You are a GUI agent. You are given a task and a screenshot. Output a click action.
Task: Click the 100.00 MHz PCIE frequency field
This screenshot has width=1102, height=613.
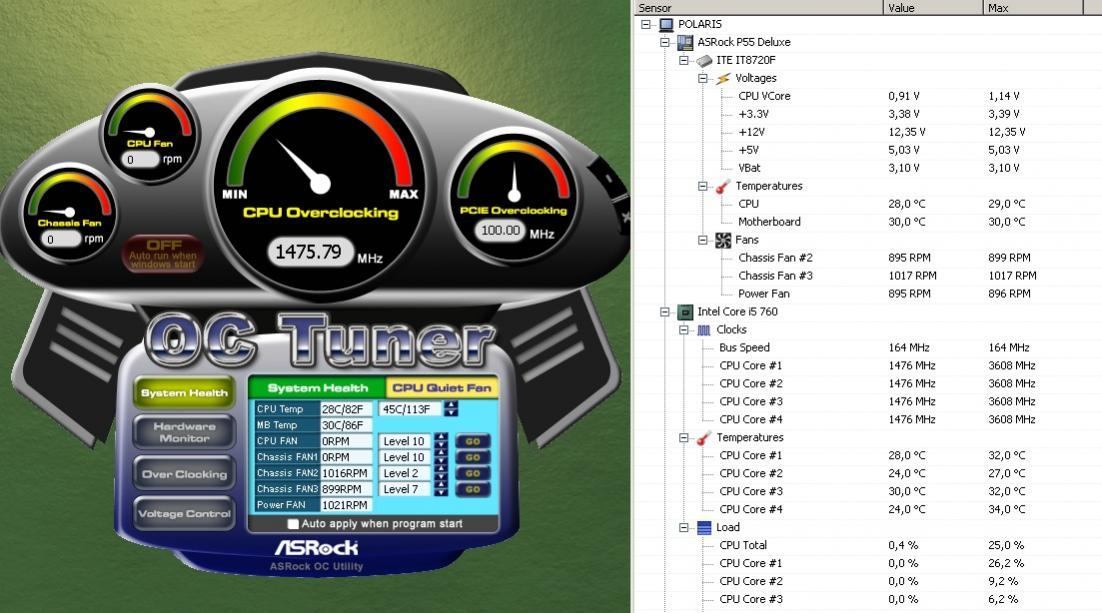500,231
